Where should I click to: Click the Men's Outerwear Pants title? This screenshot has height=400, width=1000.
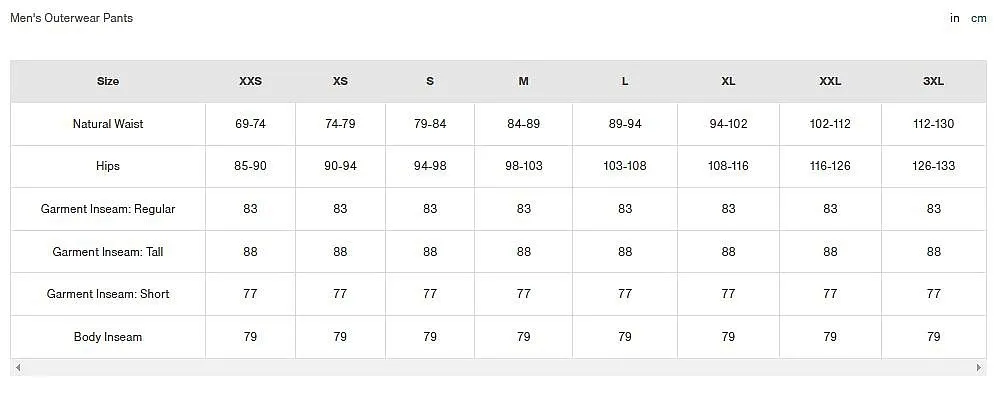point(71,18)
